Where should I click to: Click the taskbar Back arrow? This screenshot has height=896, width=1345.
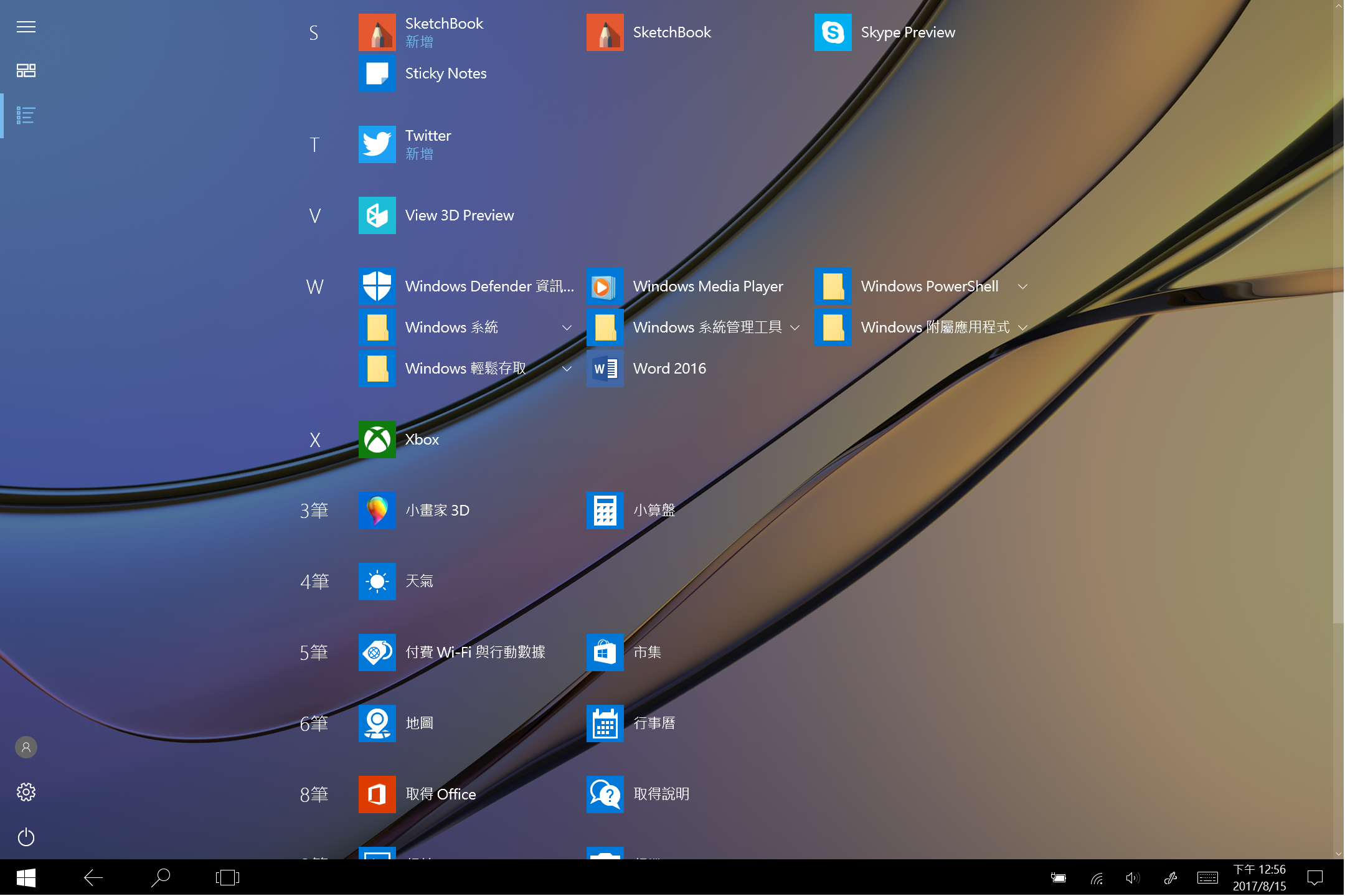point(93,878)
